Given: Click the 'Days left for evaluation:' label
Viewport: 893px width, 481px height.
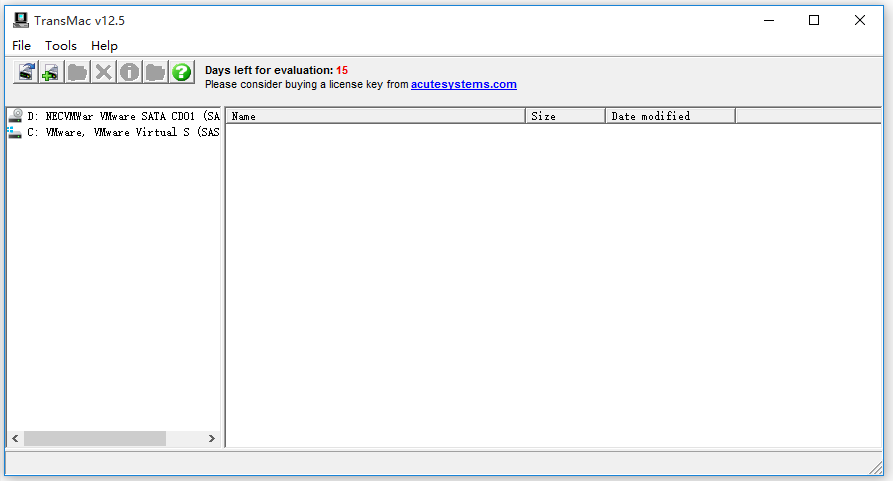Looking at the screenshot, I should pos(269,70).
